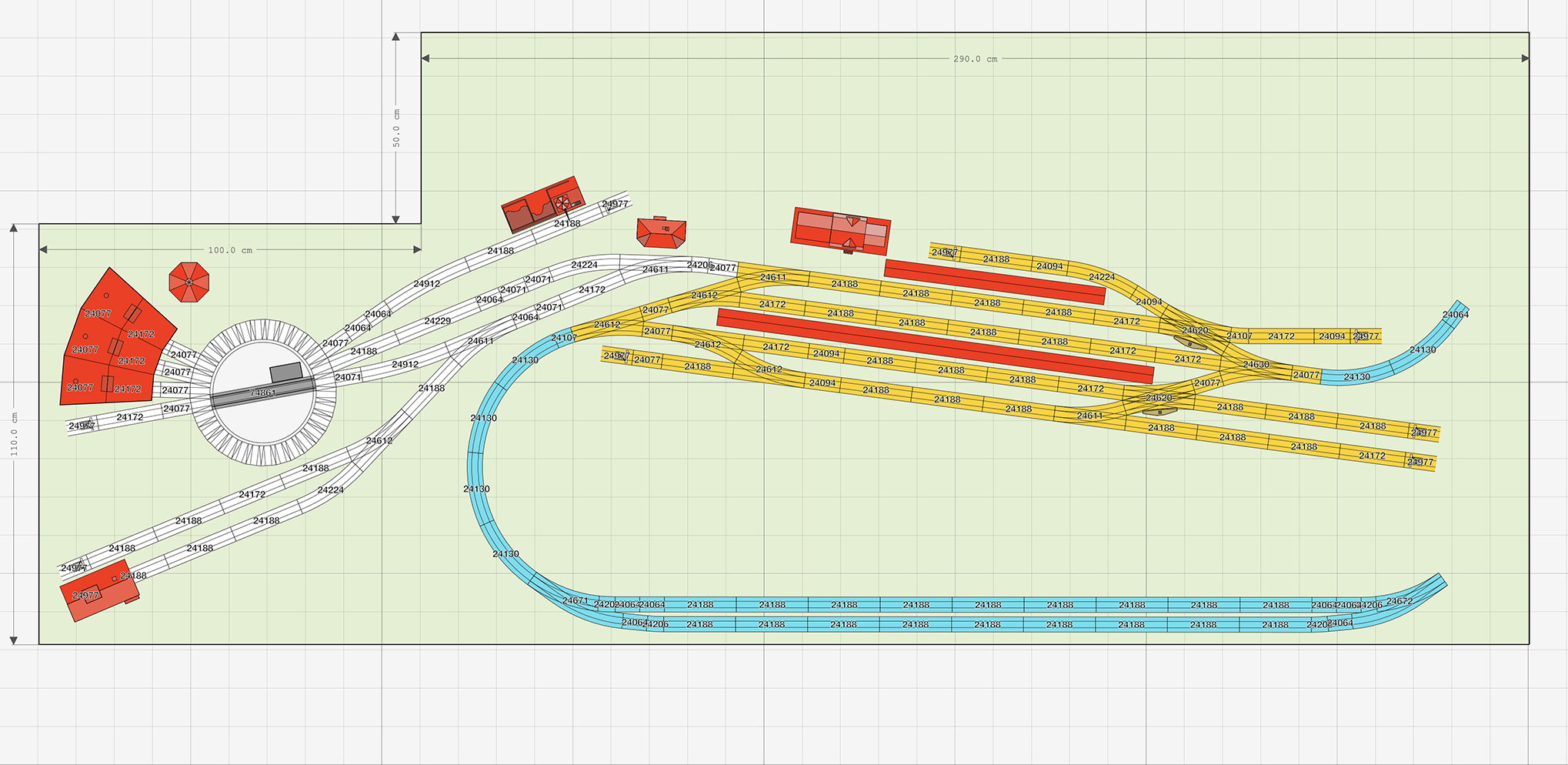The height and width of the screenshot is (765, 1568).
Task: Select the long red platform between yellow 24172 tracks
Action: click(x=936, y=346)
